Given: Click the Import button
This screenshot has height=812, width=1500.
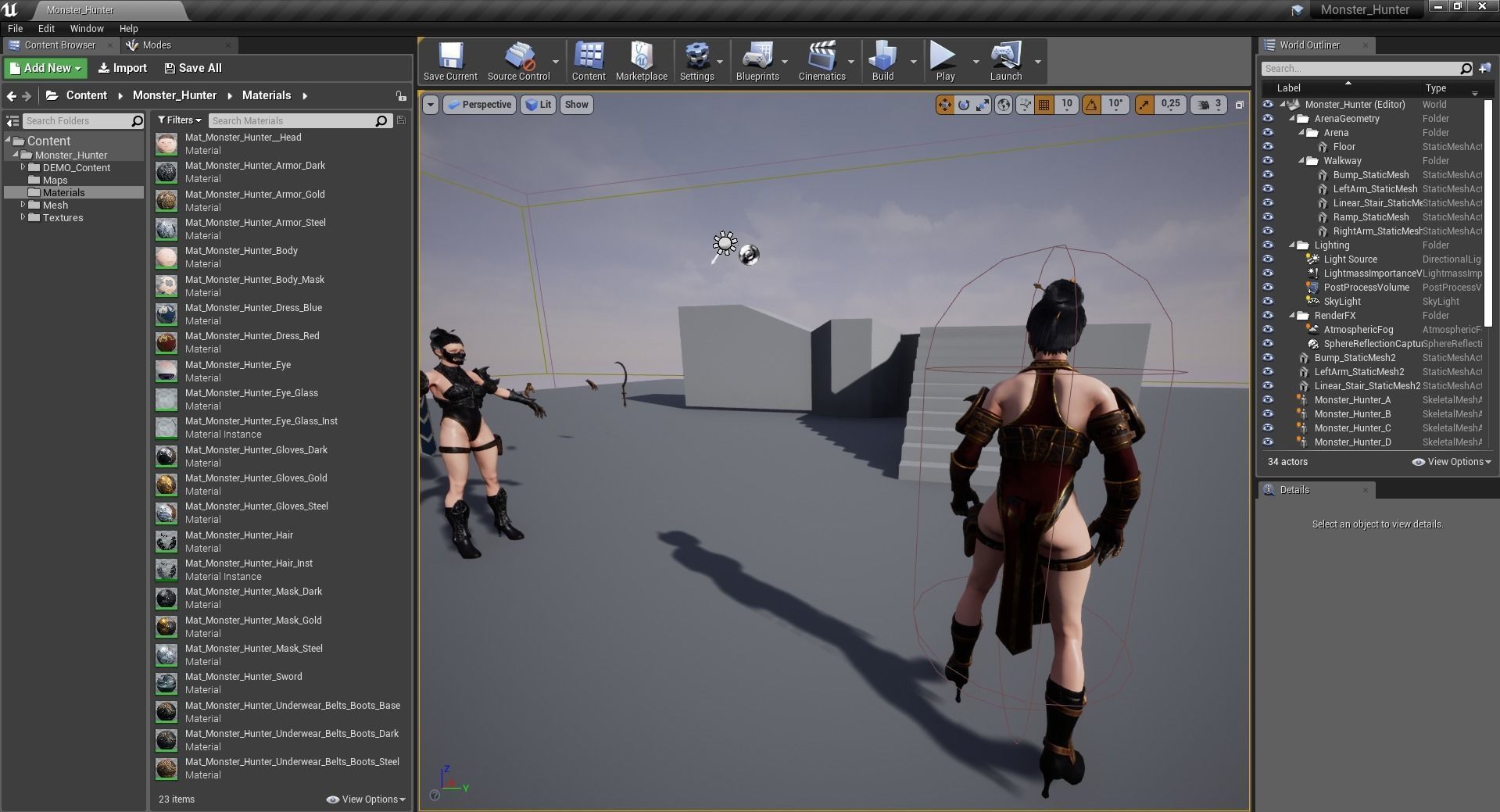Looking at the screenshot, I should (x=122, y=68).
